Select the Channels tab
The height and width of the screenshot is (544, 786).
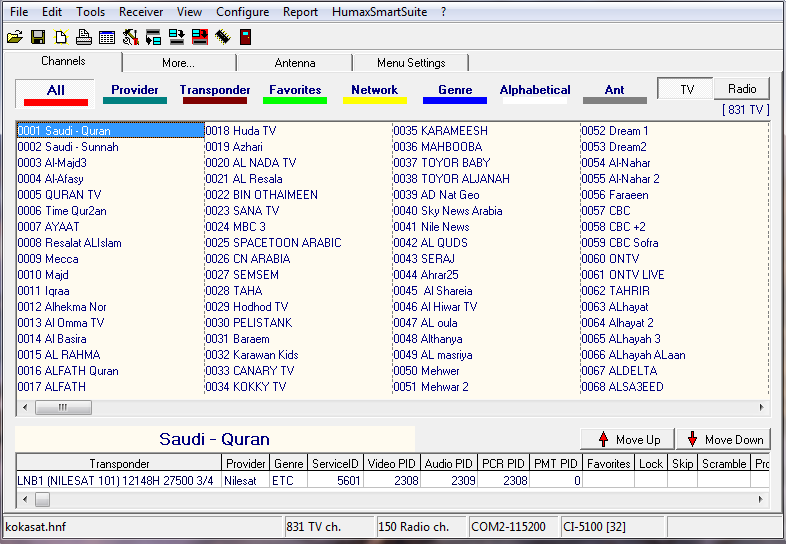(x=63, y=61)
